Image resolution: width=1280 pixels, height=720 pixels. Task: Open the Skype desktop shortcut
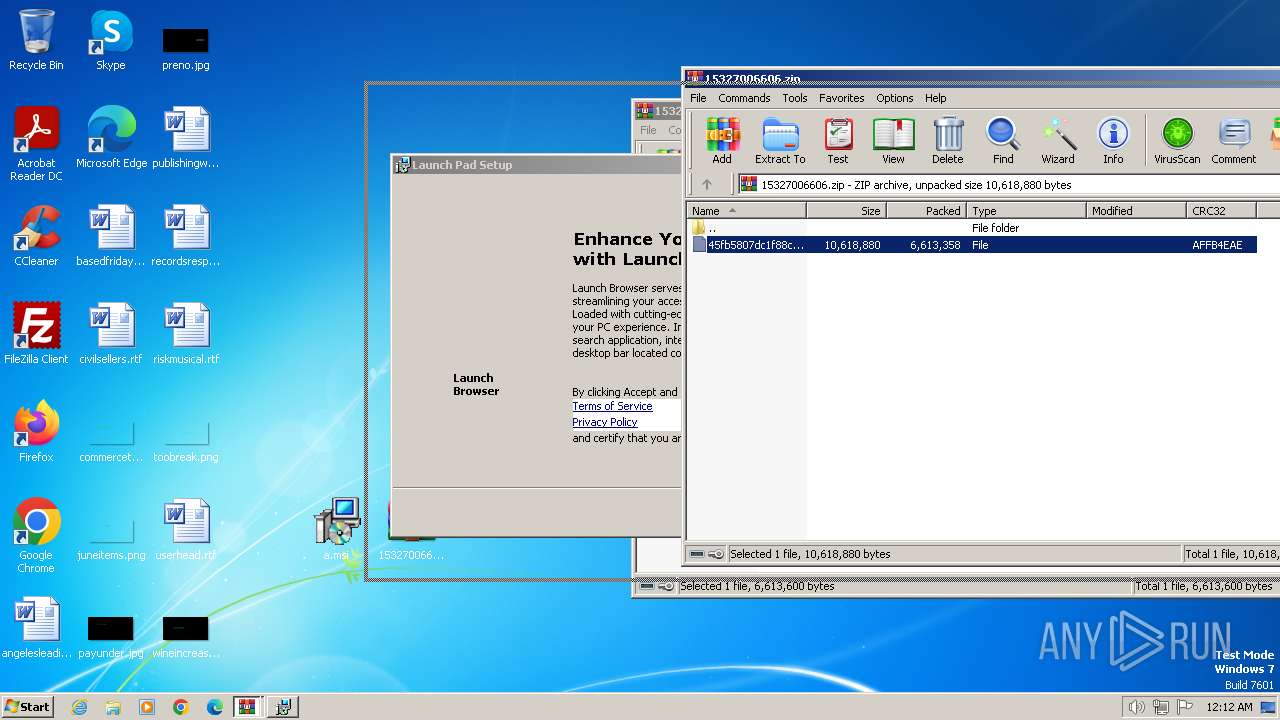pos(111,41)
